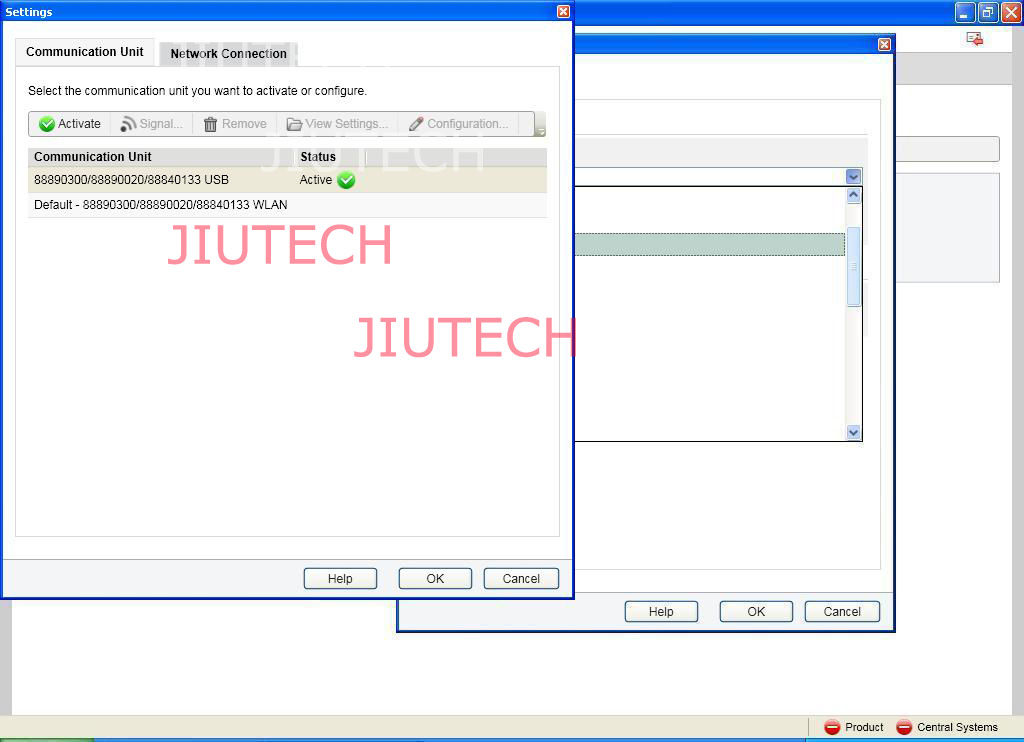Open the dropdown arrow in background dialog
This screenshot has width=1024, height=742.
click(x=853, y=176)
